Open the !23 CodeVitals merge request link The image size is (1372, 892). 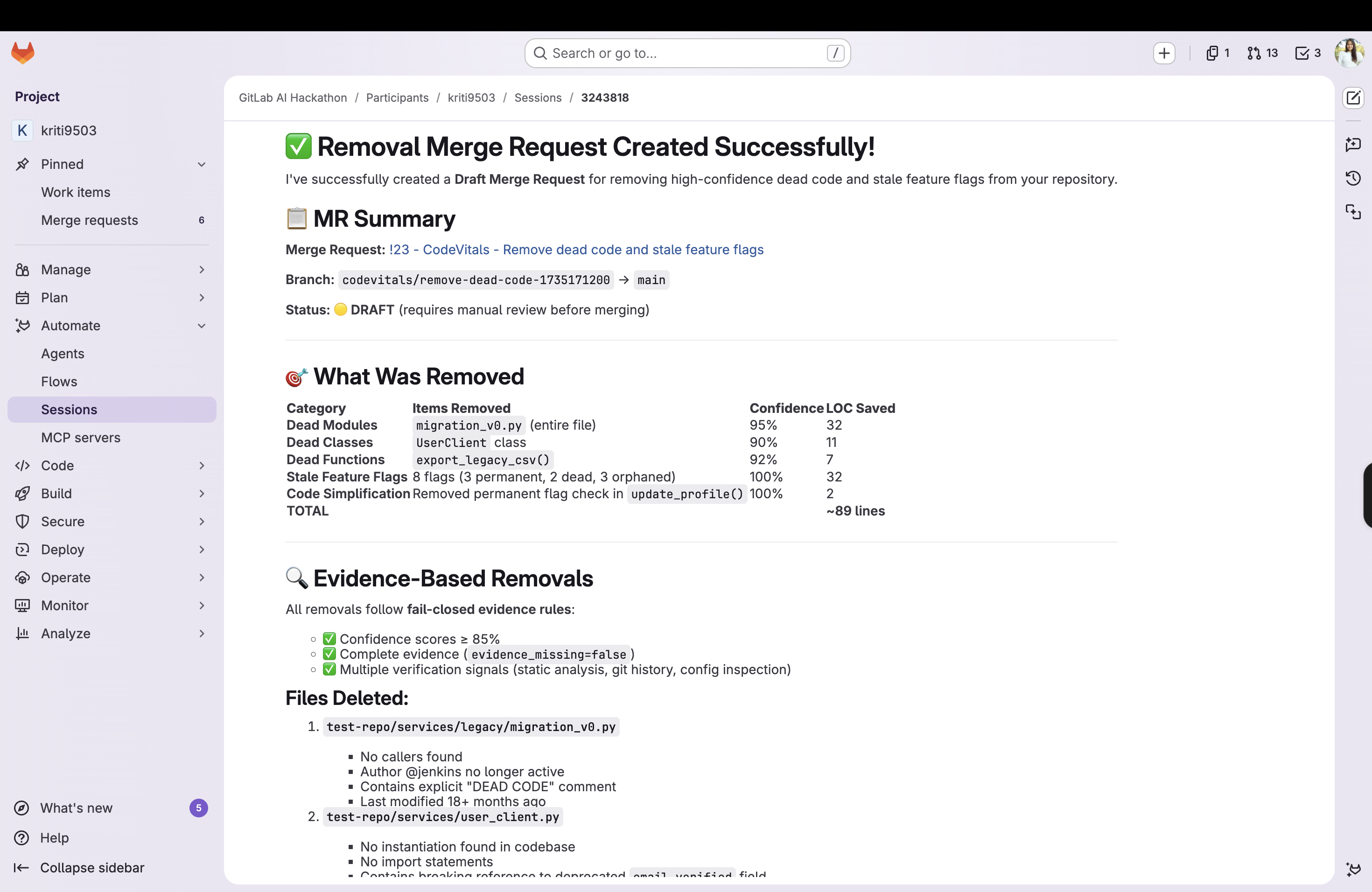click(x=576, y=250)
